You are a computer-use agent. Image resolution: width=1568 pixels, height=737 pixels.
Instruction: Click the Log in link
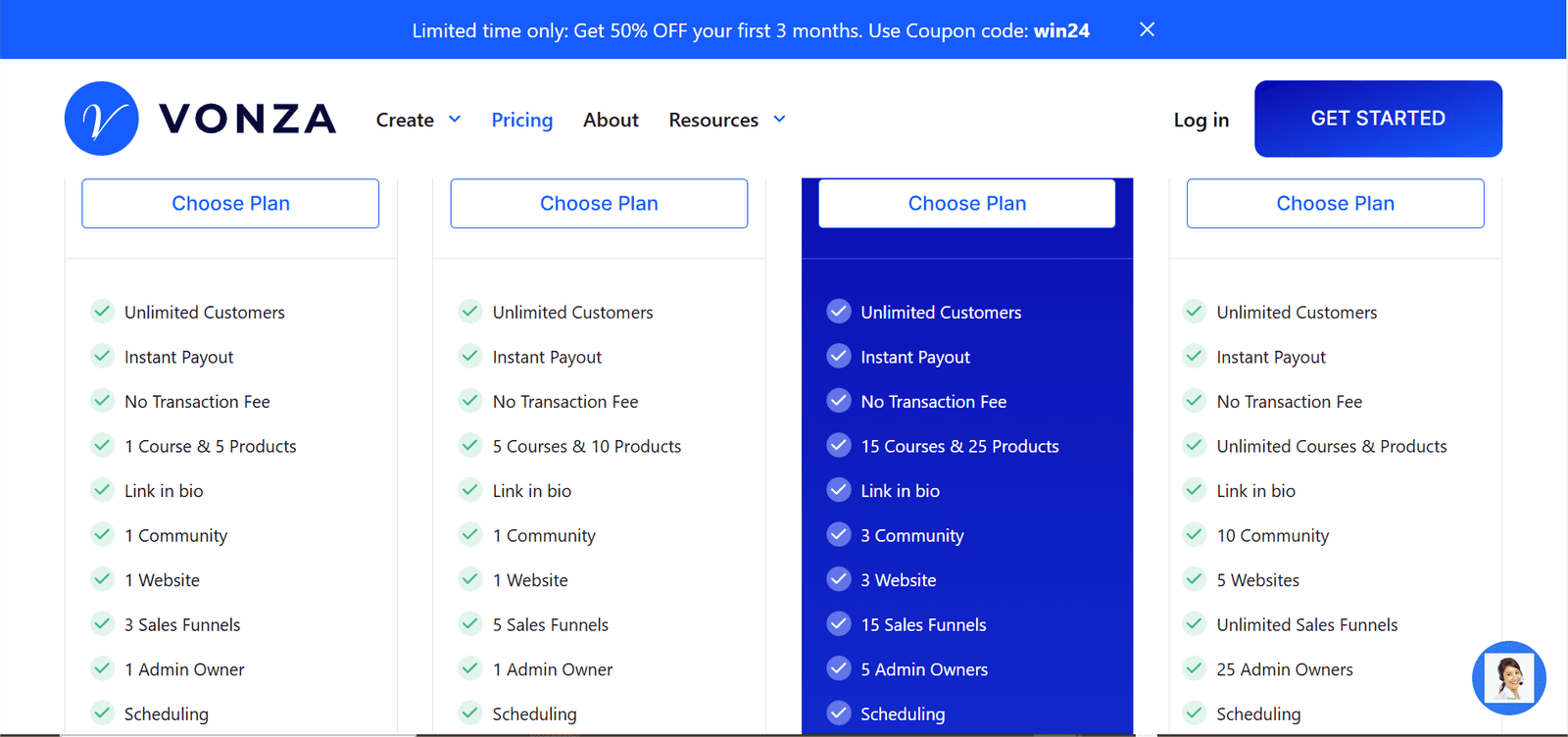(x=1201, y=120)
